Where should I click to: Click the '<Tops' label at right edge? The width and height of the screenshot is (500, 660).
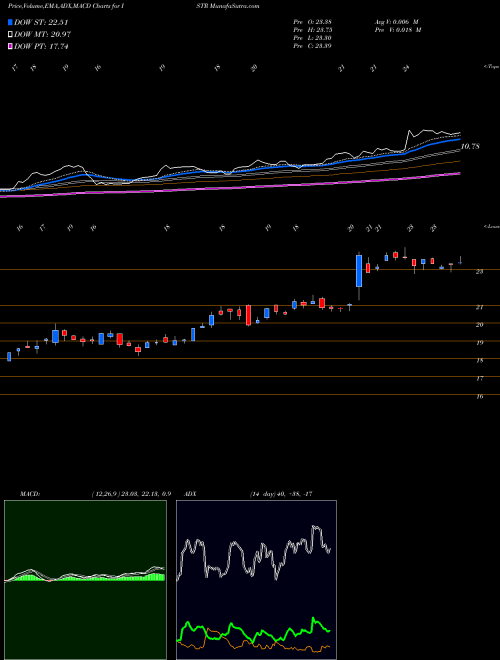tap(491, 67)
